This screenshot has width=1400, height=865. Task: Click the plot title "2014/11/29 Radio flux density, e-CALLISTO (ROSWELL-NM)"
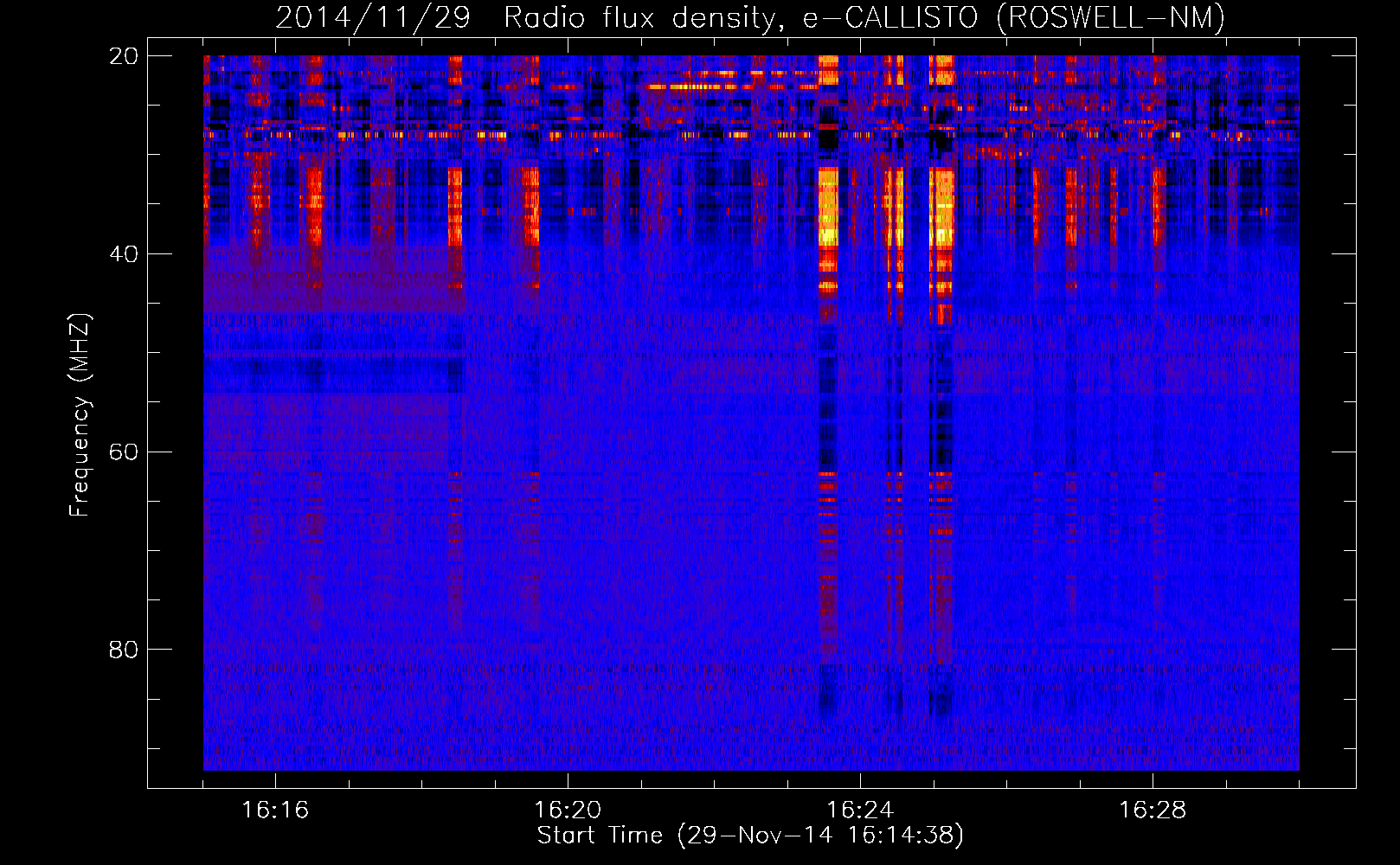pyautogui.click(x=750, y=17)
